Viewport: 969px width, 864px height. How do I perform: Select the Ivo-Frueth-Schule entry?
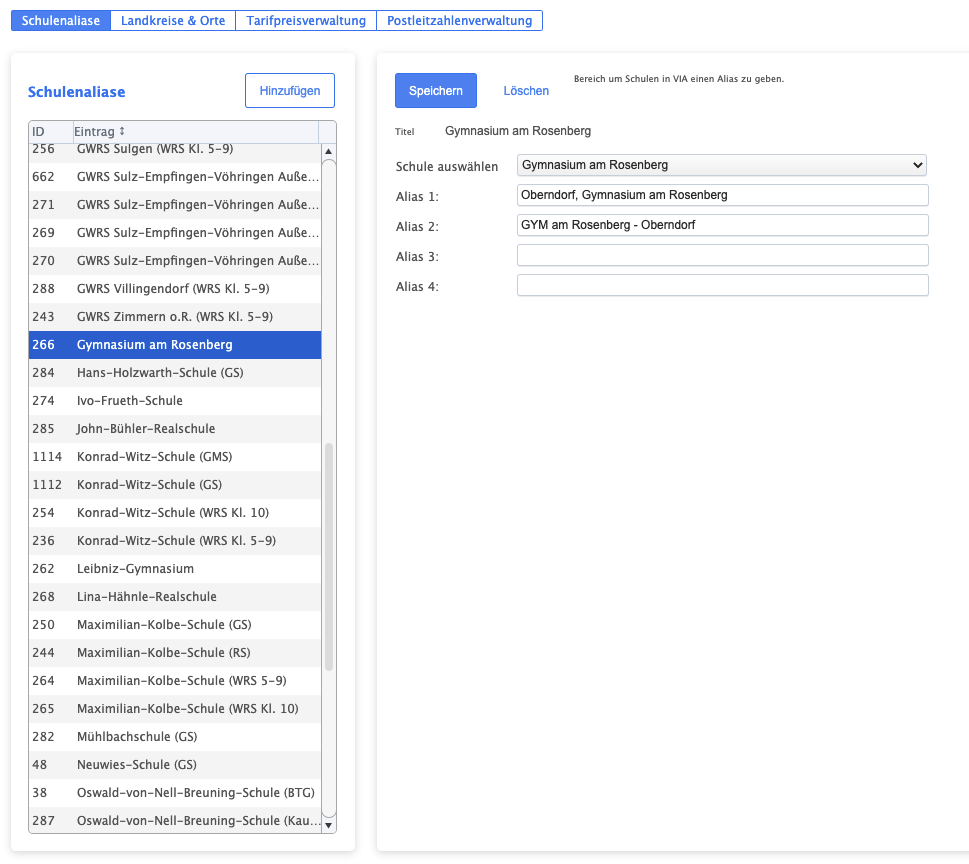pos(130,401)
